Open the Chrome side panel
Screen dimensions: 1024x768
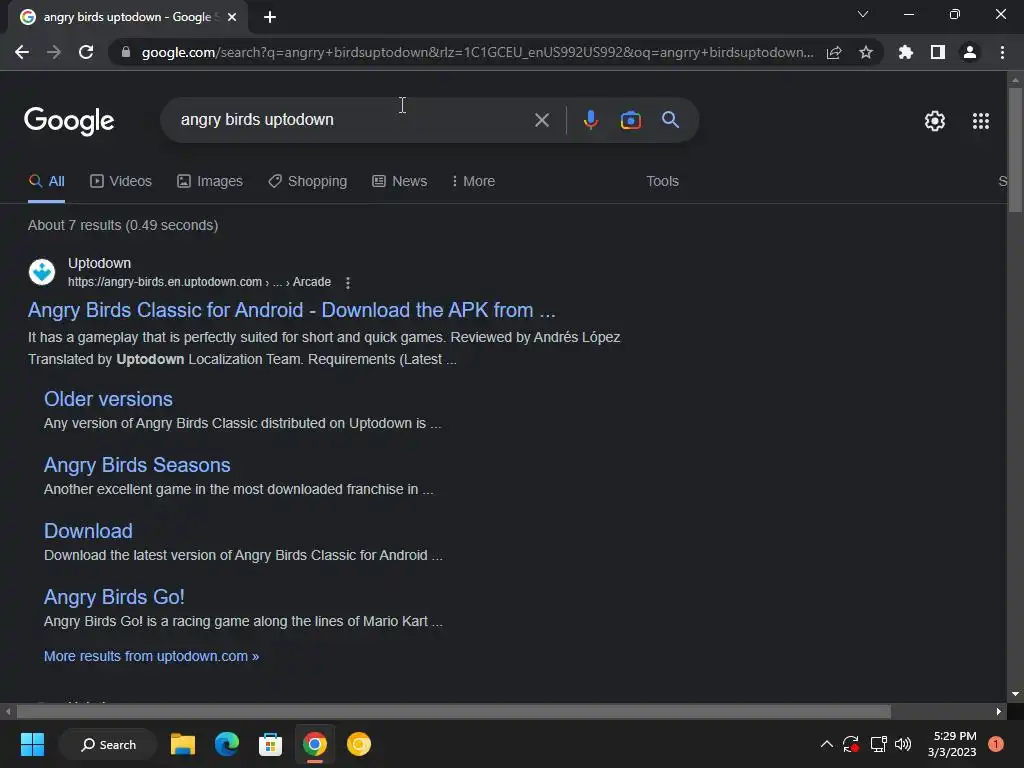click(938, 52)
